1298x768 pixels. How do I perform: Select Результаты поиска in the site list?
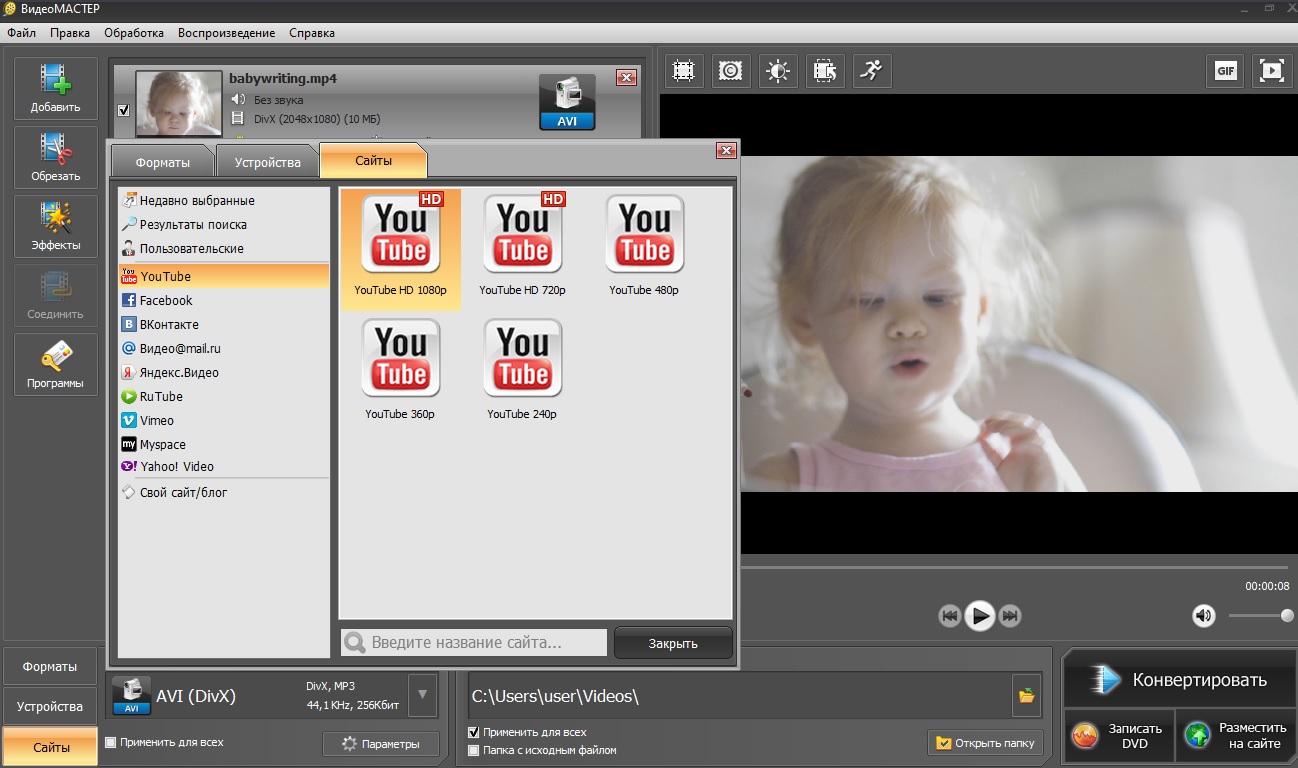tap(224, 225)
